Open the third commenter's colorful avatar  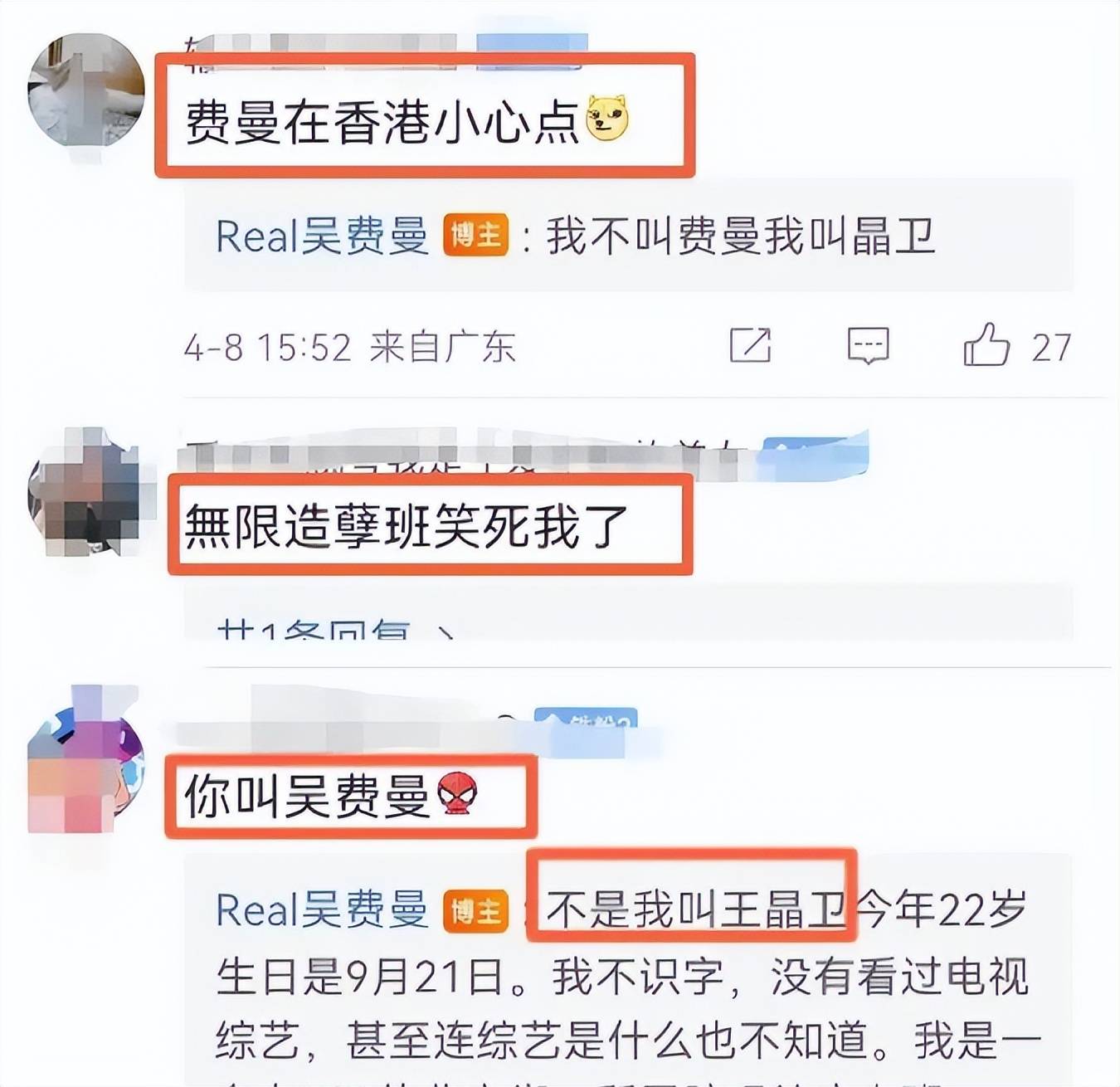point(85,759)
